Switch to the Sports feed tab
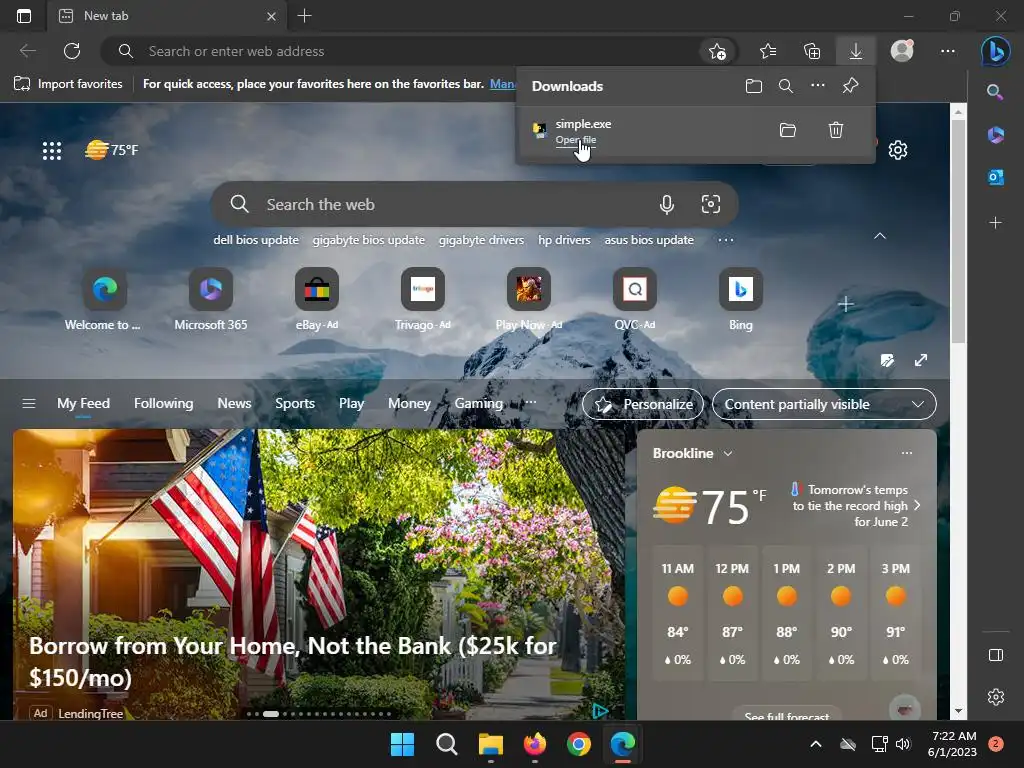This screenshot has width=1024, height=768. point(295,404)
